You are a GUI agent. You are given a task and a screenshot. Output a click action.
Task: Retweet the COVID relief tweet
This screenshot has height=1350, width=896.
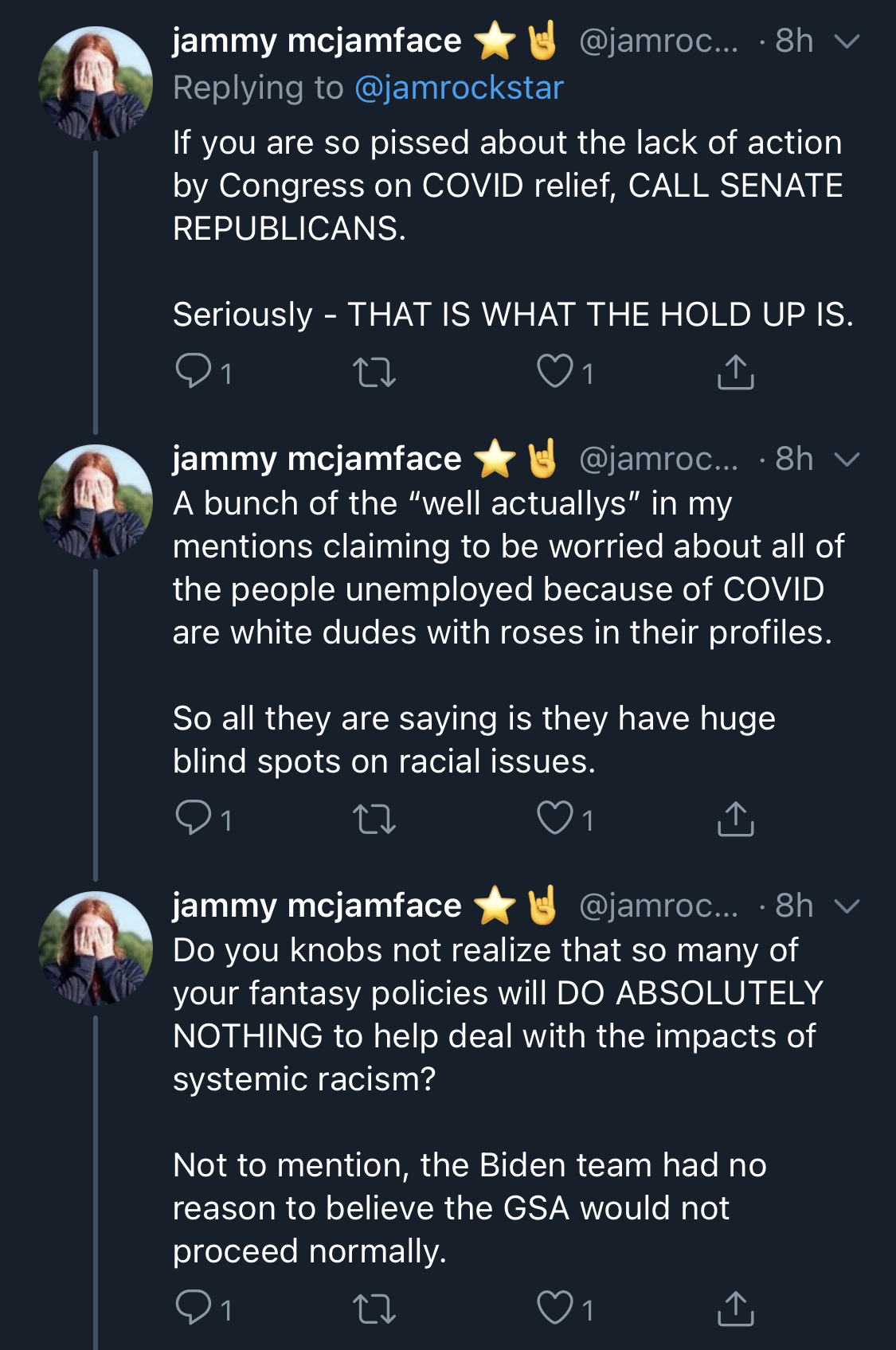point(374,372)
